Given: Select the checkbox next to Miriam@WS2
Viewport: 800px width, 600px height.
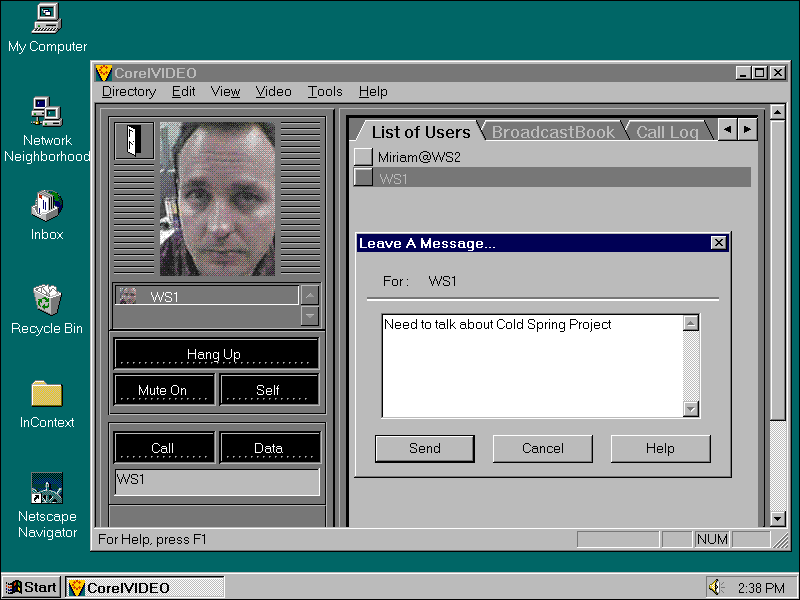Looking at the screenshot, I should (x=363, y=157).
